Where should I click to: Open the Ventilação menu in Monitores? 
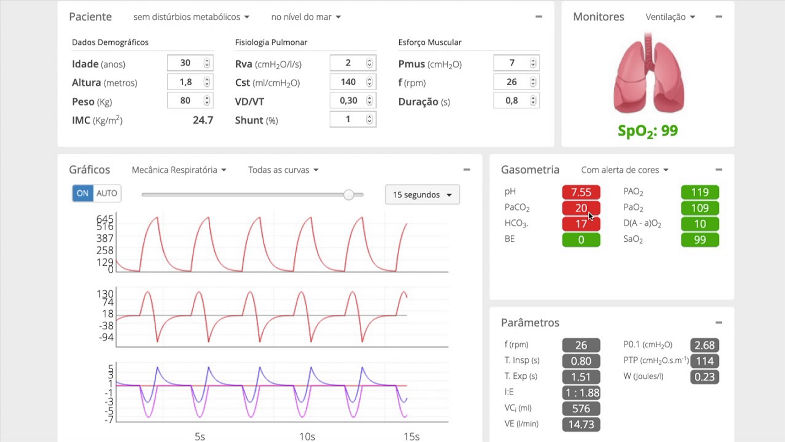(670, 17)
